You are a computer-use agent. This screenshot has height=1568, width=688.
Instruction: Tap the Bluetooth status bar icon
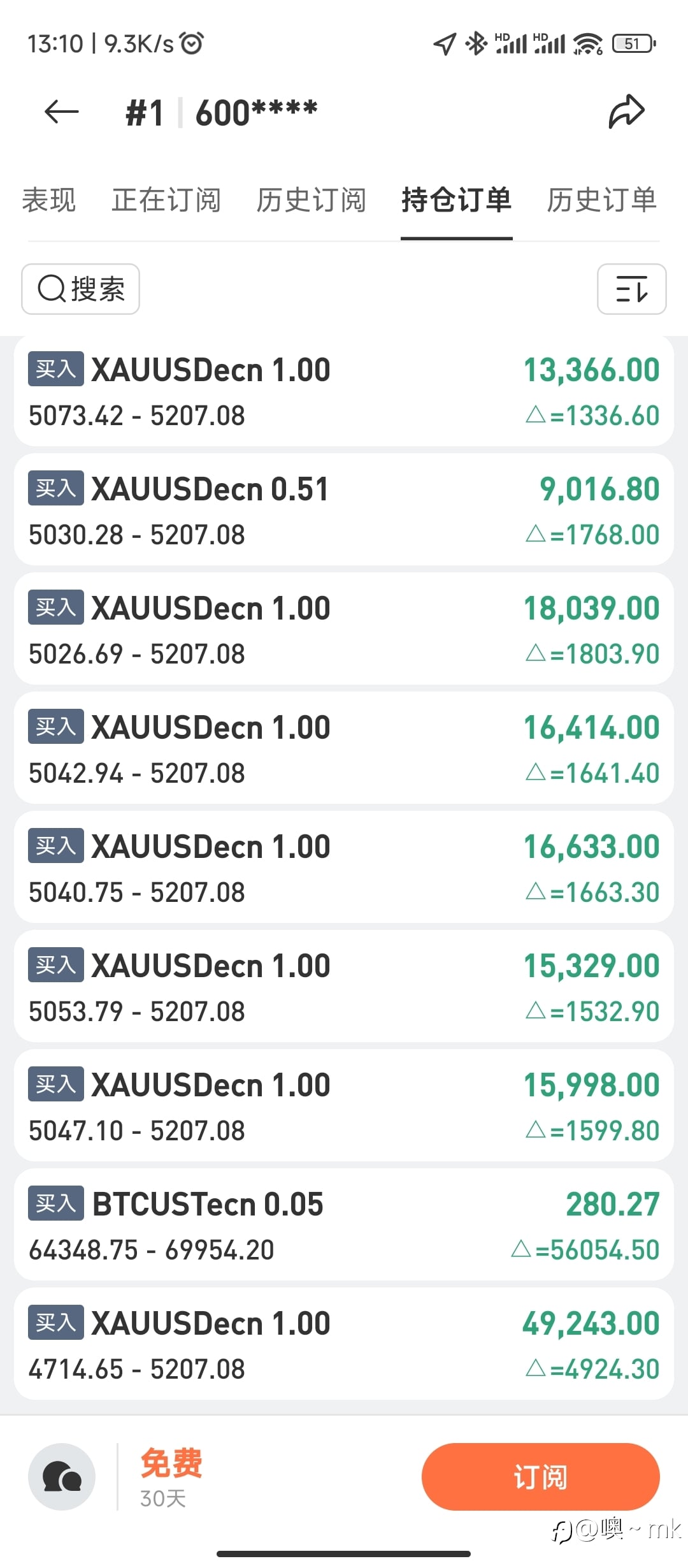pyautogui.click(x=475, y=43)
